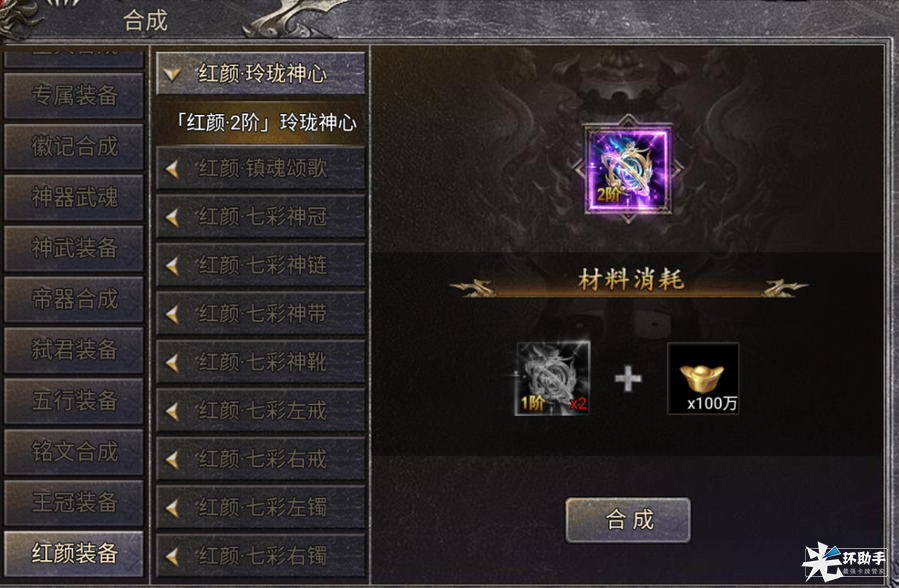899x588 pixels.
Task: Click the gold ingot x100万 cost icon
Action: (x=703, y=378)
